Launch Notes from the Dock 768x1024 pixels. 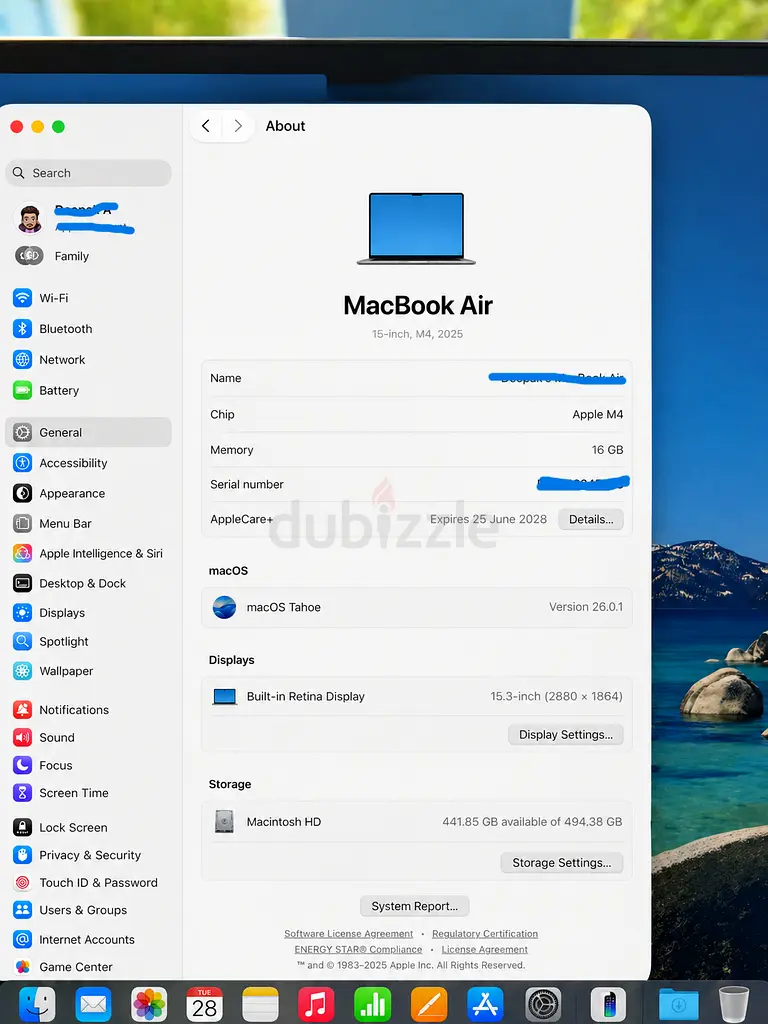[260, 1004]
